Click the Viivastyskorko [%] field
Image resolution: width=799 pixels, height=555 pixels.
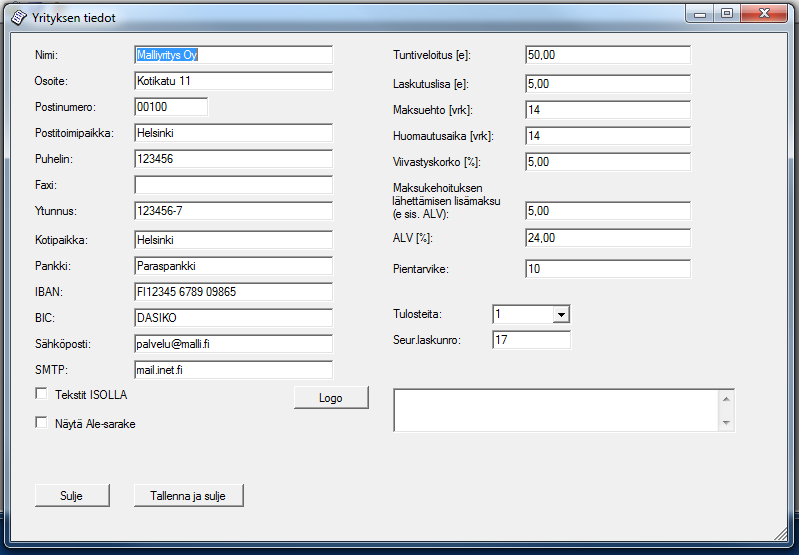[608, 162]
